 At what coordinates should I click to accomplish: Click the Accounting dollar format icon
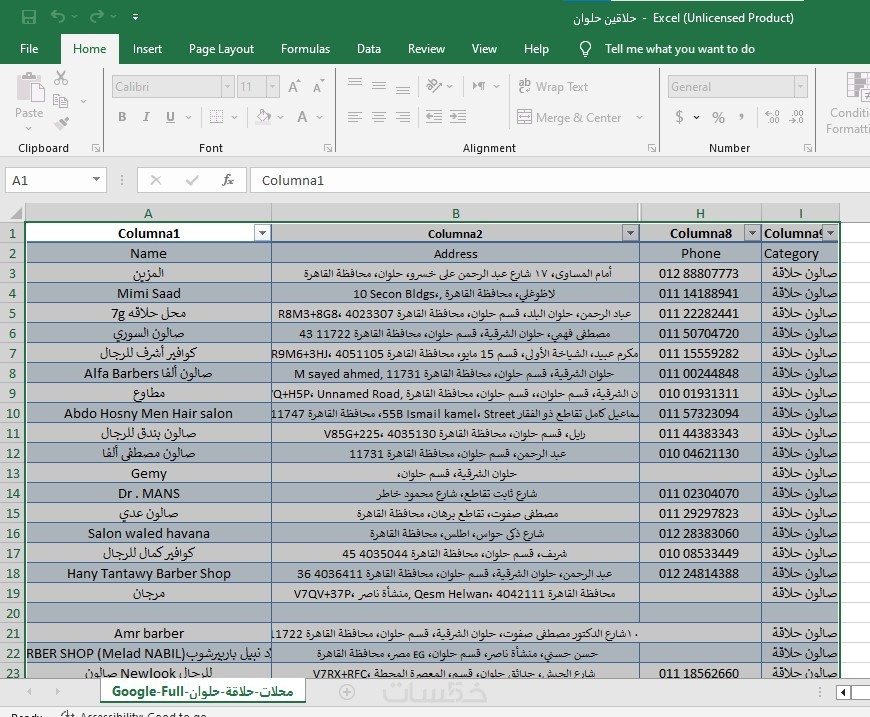pos(679,117)
